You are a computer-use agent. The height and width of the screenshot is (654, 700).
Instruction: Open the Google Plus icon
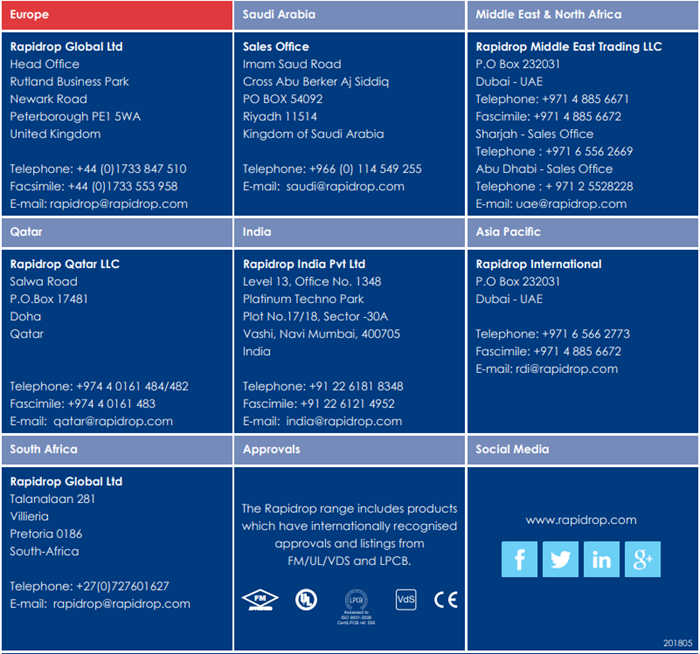(642, 560)
